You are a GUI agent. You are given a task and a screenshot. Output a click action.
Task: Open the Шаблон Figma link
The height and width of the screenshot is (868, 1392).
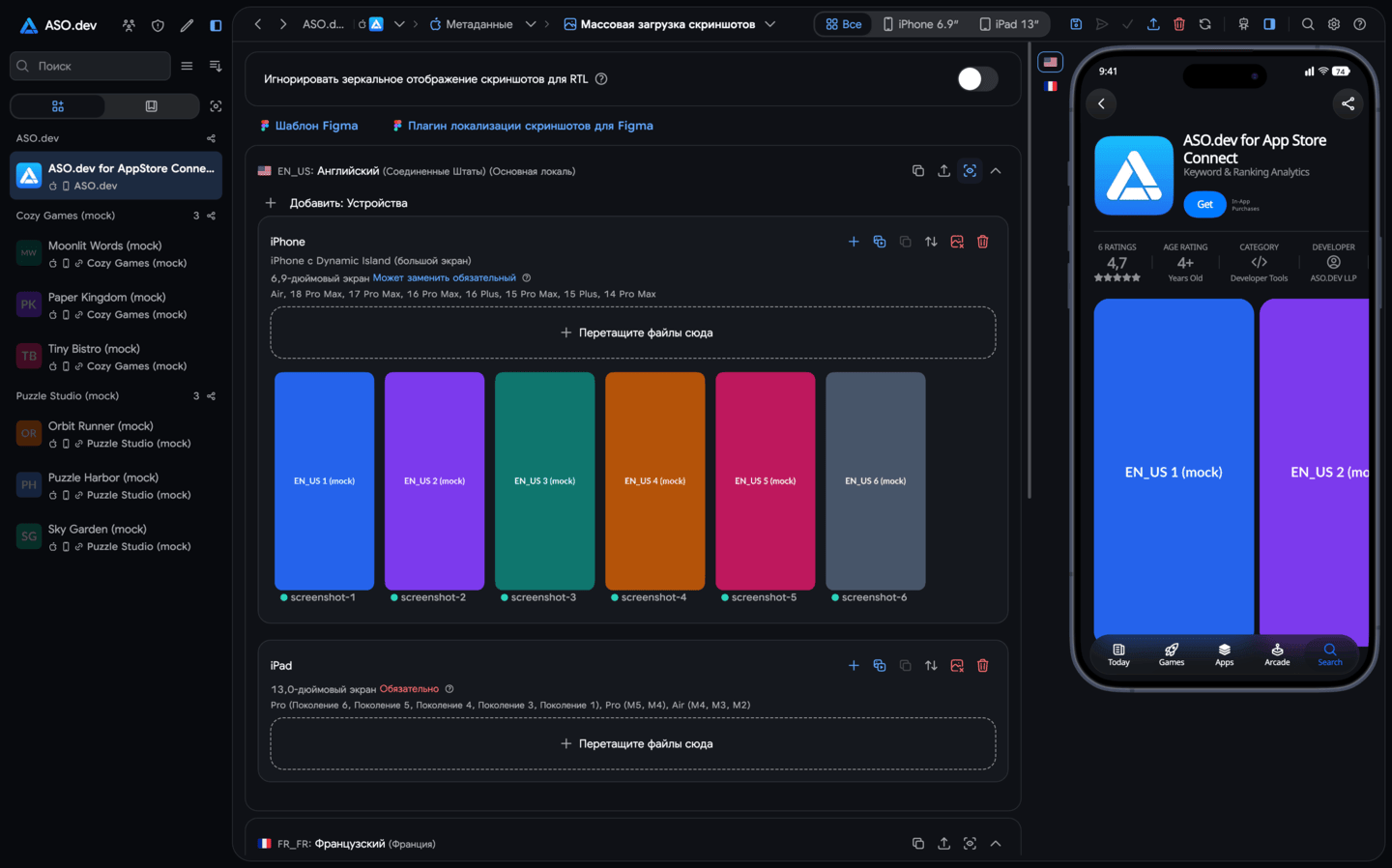pyautogui.click(x=309, y=126)
